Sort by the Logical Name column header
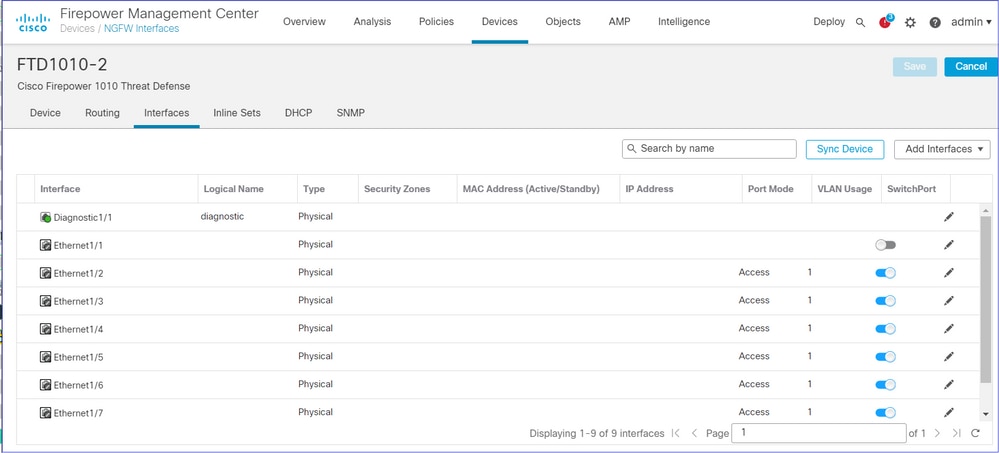This screenshot has height=453, width=999. [233, 189]
